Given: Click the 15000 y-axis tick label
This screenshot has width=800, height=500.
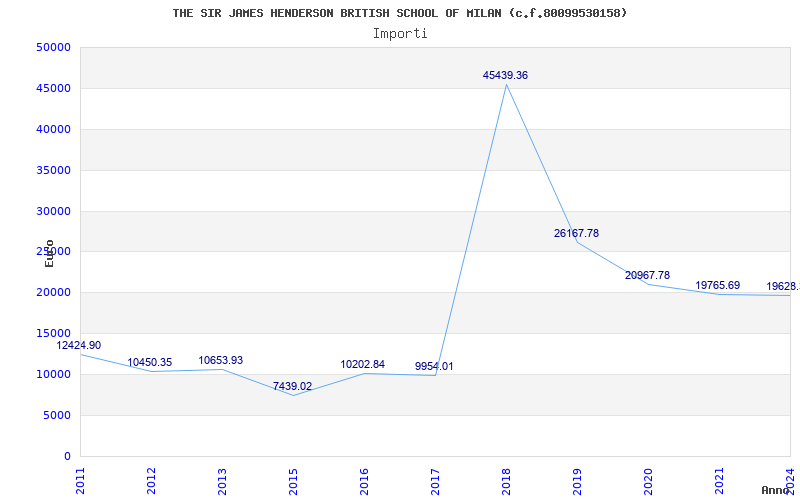Looking at the screenshot, I should [x=53, y=334].
